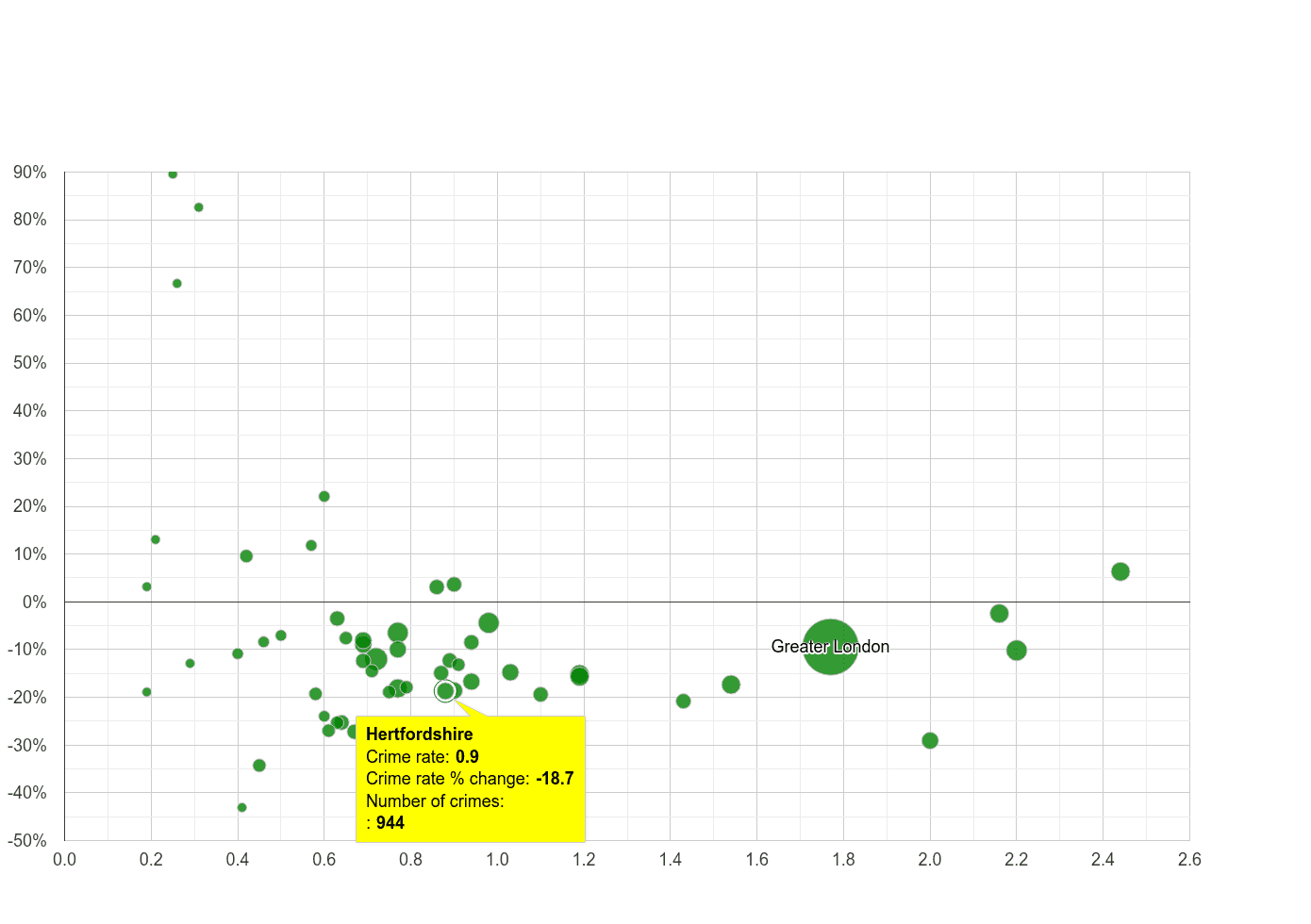1311x924 pixels.
Task: Click the small bubble near 83% change
Action: (x=199, y=207)
